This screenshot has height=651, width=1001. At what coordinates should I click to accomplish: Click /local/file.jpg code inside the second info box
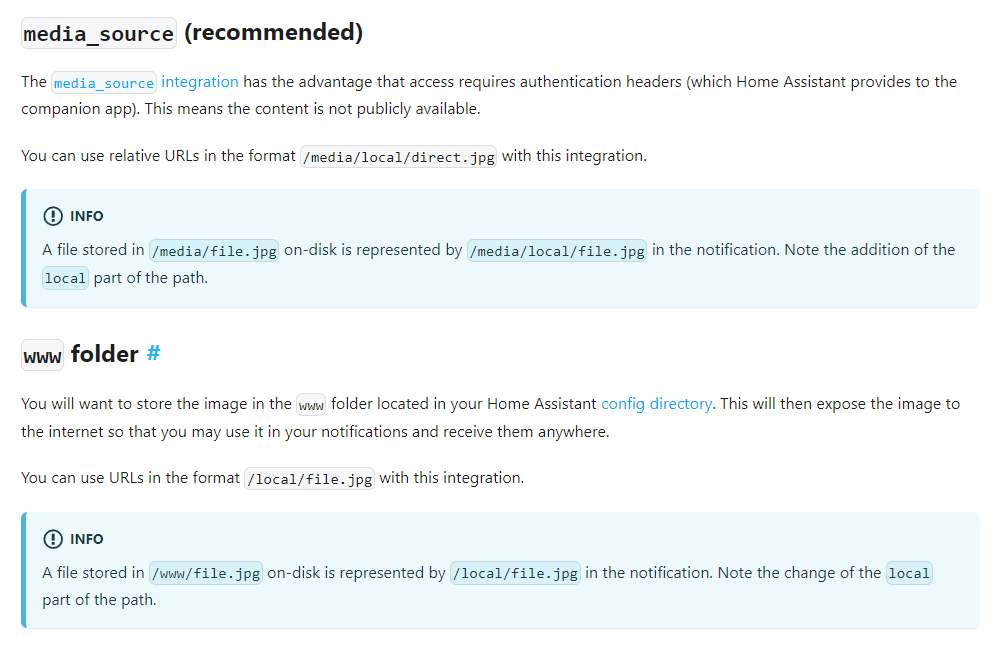515,574
